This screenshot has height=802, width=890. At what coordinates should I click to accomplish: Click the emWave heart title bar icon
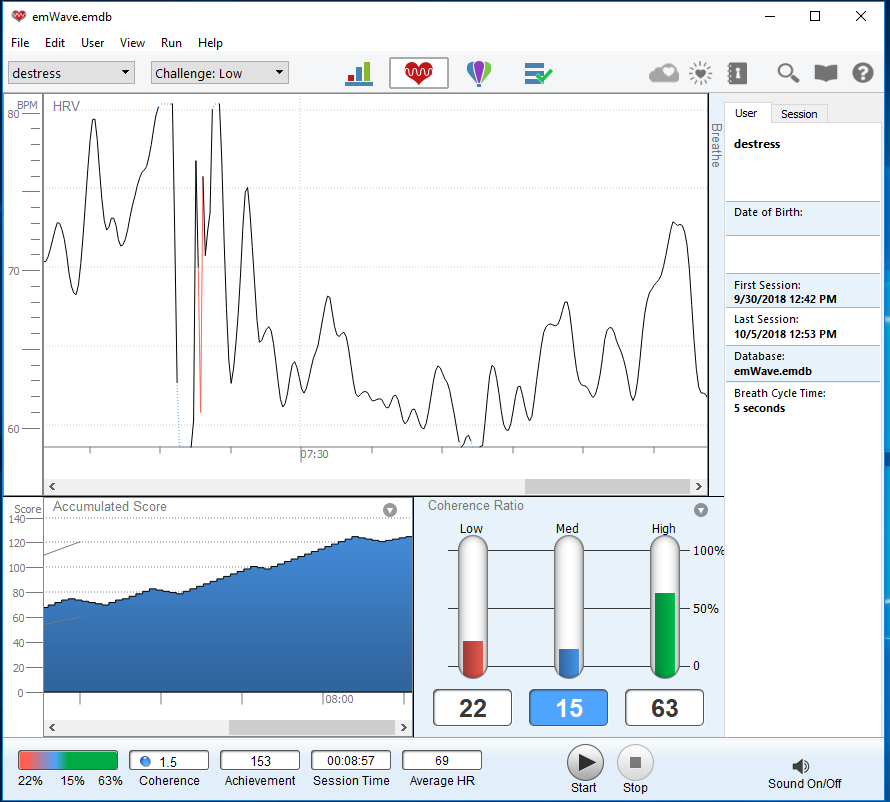coord(19,16)
